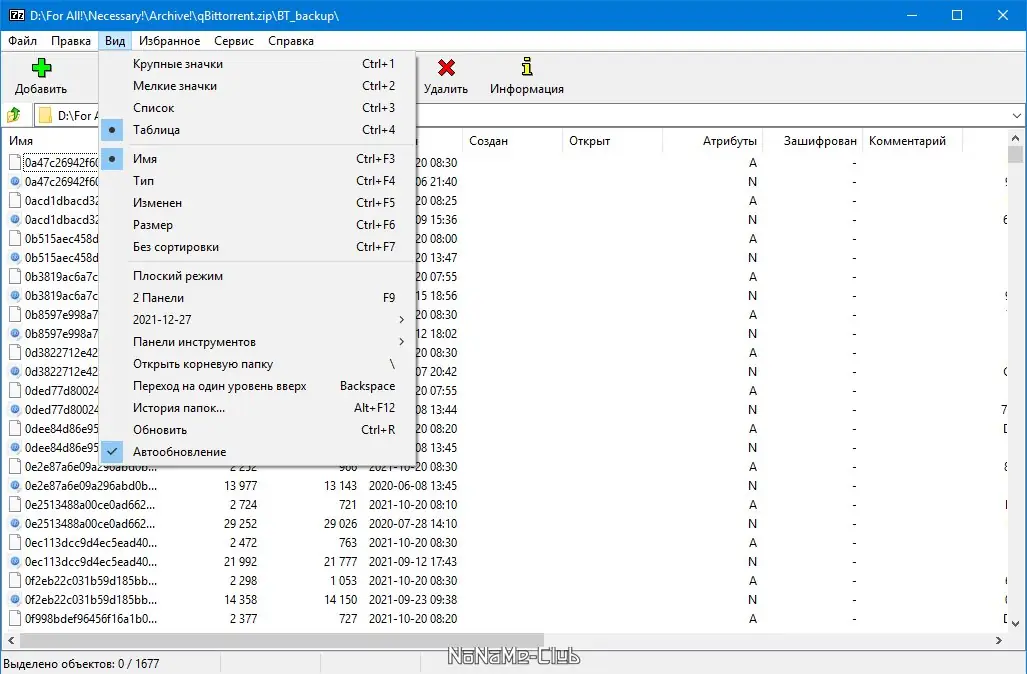Viewport: 1027px width, 674px height.
Task: Select torrent icon of second 0a47c26942f6 file
Action: 15,181
